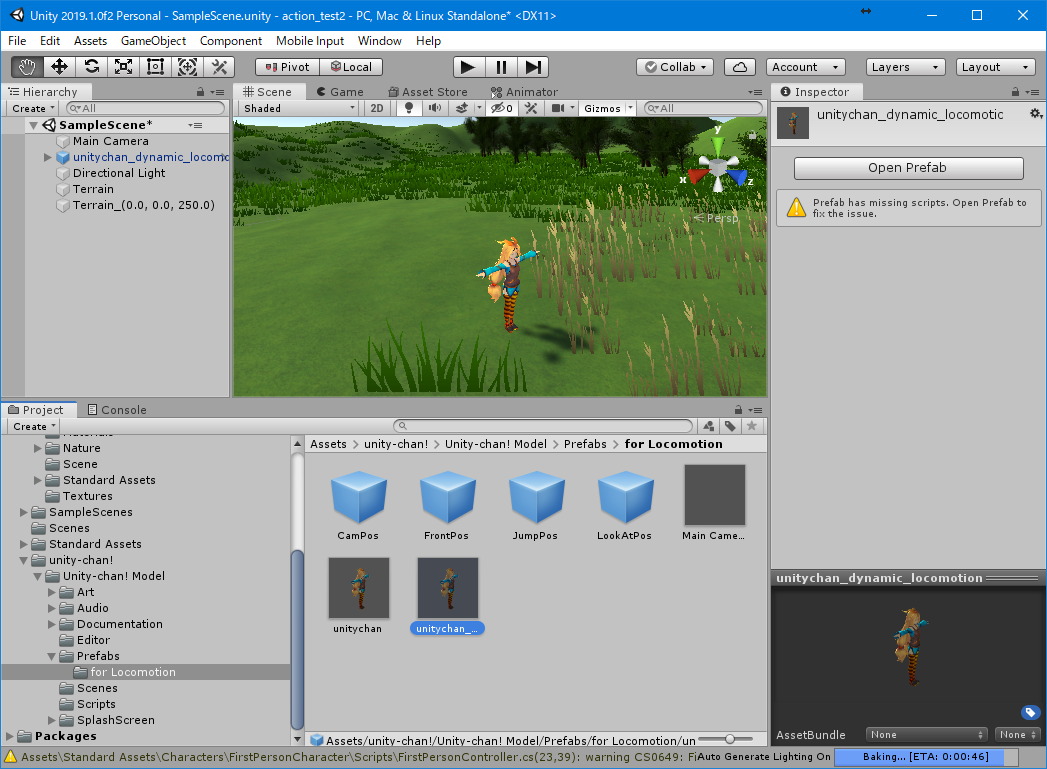This screenshot has width=1047, height=769.
Task: Switch to the Animator tab
Action: 524,92
